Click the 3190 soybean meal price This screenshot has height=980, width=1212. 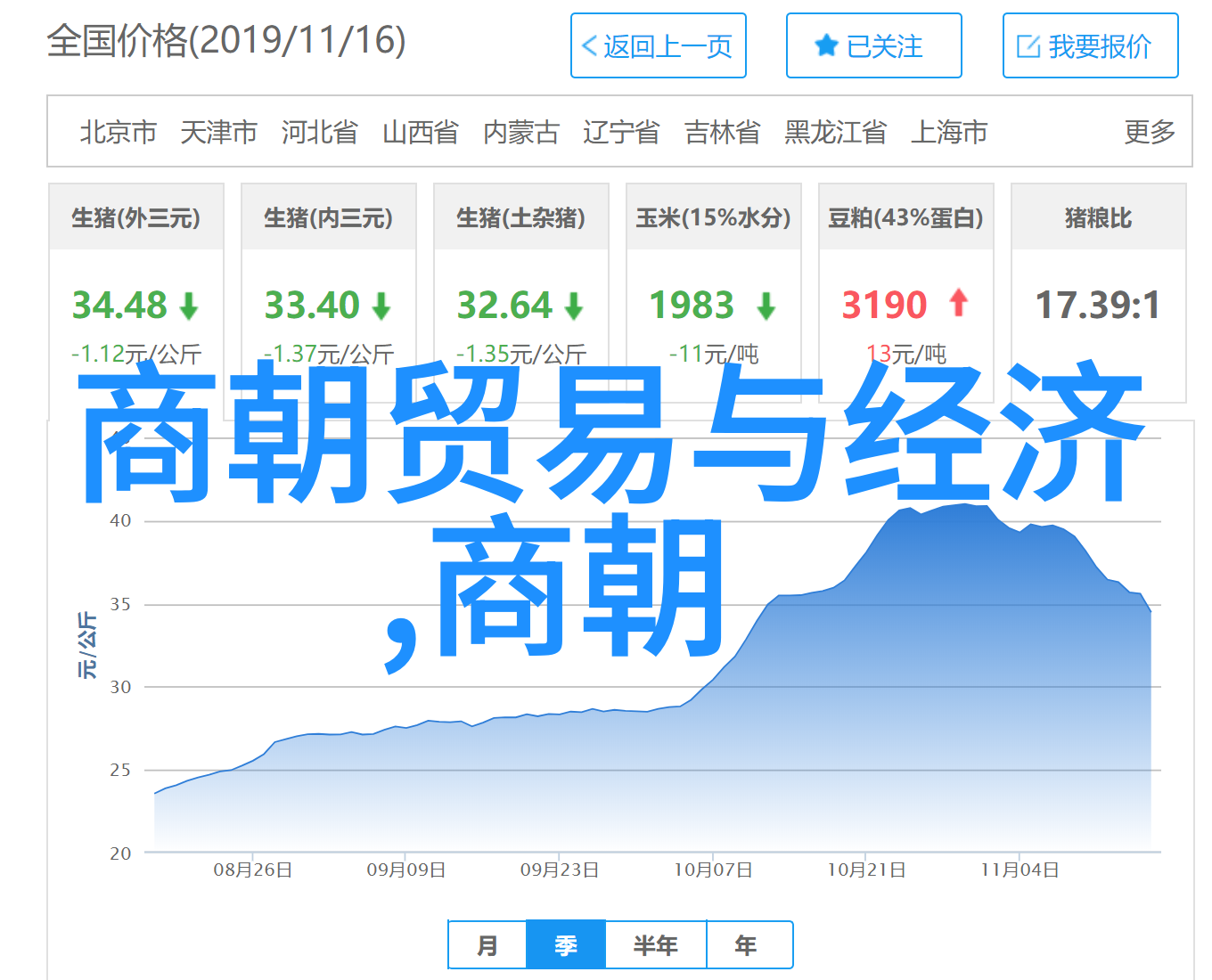(885, 306)
